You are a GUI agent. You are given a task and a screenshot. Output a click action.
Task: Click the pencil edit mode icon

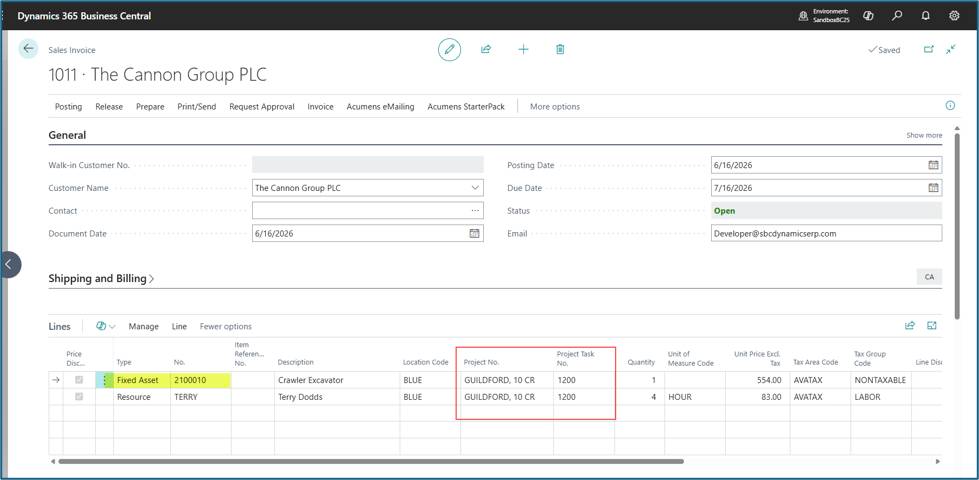click(450, 49)
